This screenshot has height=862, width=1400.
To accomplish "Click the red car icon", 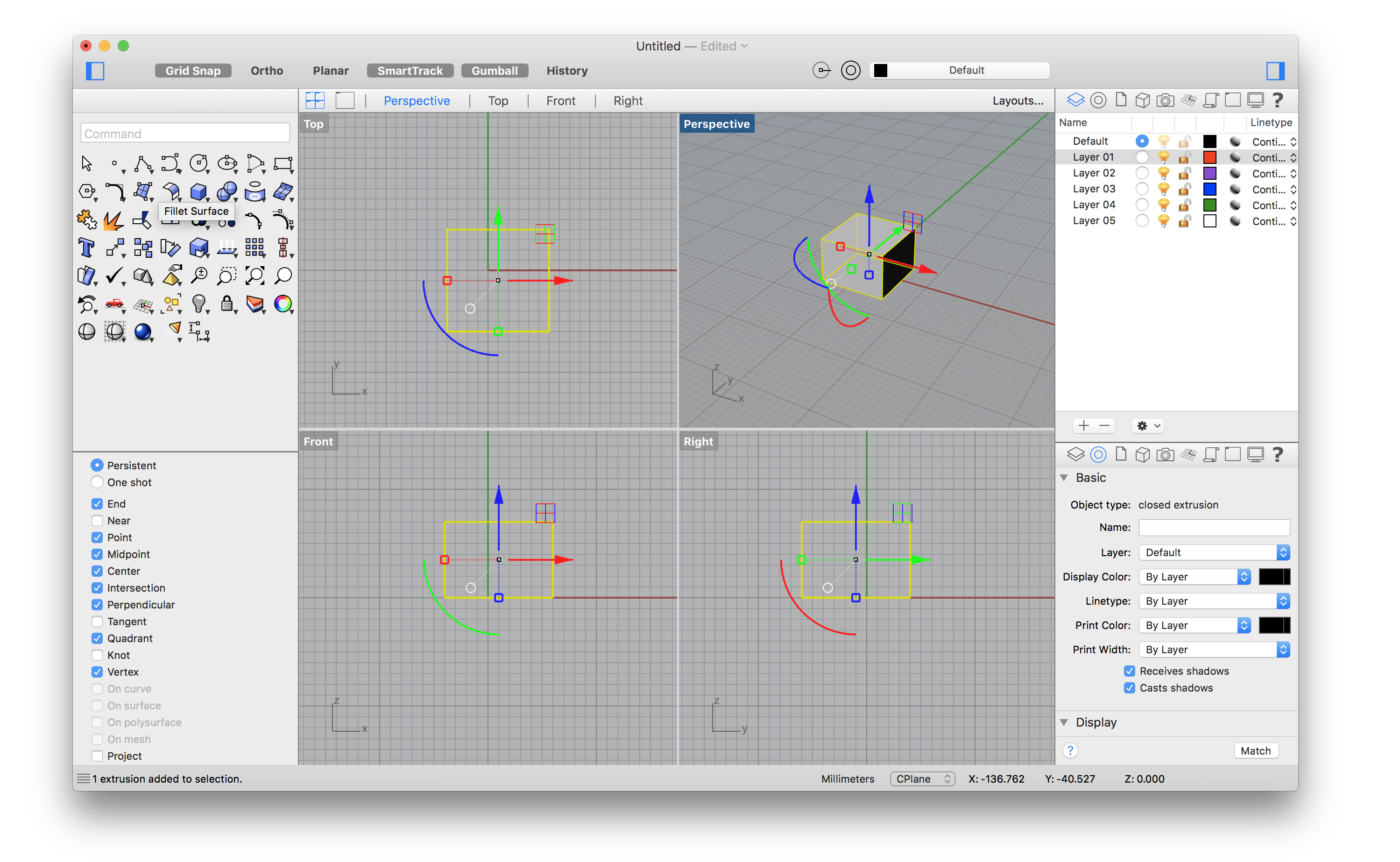I will (114, 304).
